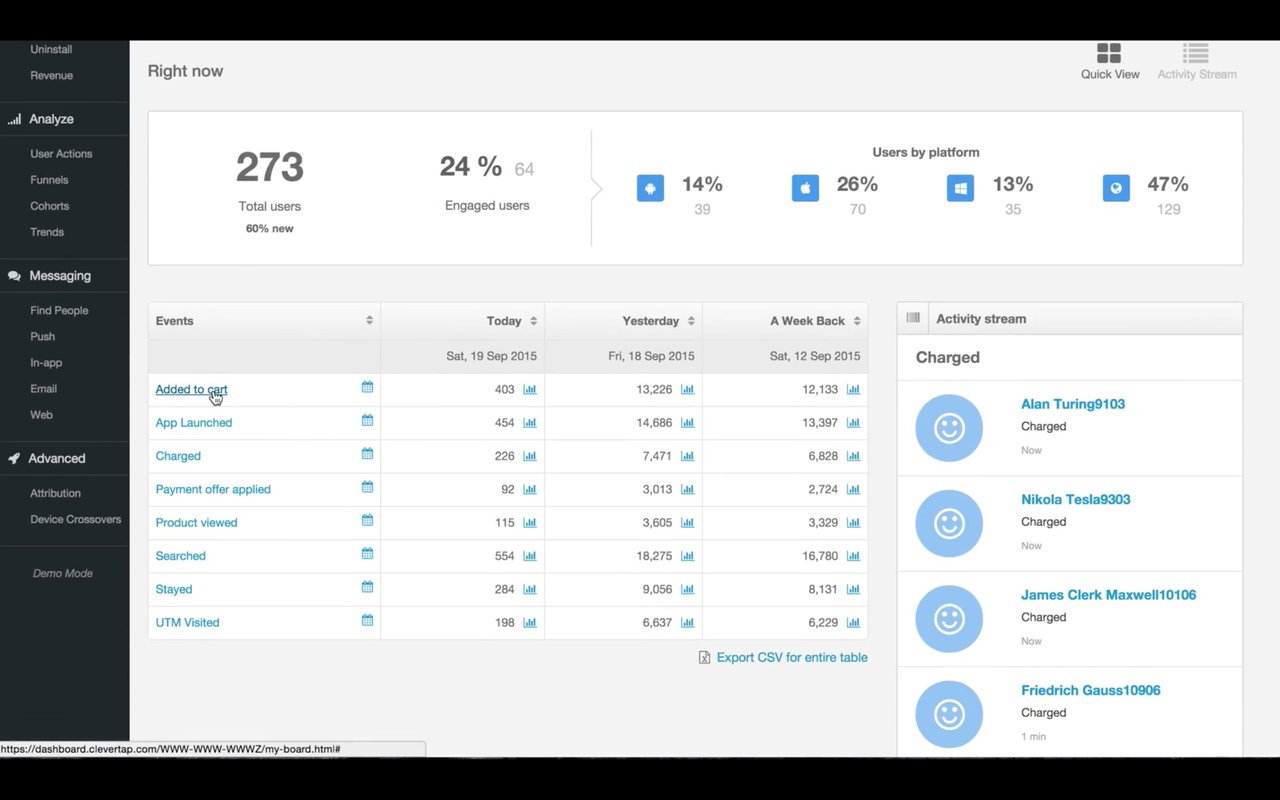Open the App Launched event link

coord(194,423)
